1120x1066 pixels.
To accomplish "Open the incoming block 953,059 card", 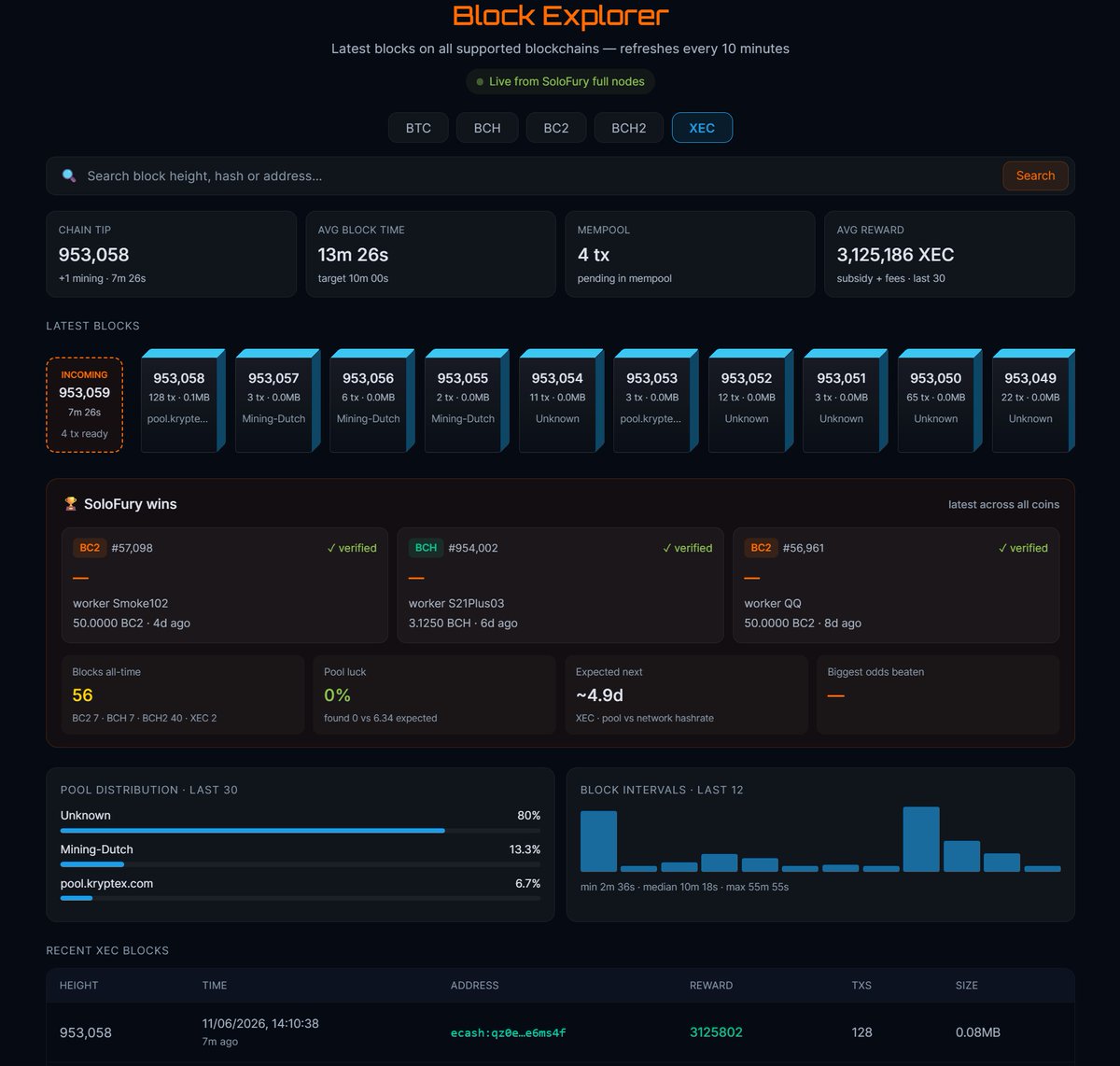I will [84, 404].
